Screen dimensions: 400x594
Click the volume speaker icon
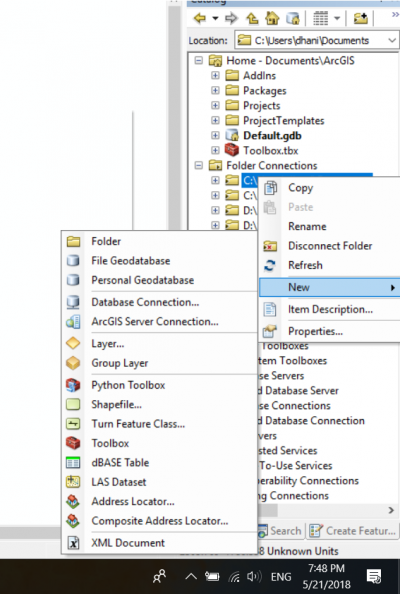click(254, 577)
